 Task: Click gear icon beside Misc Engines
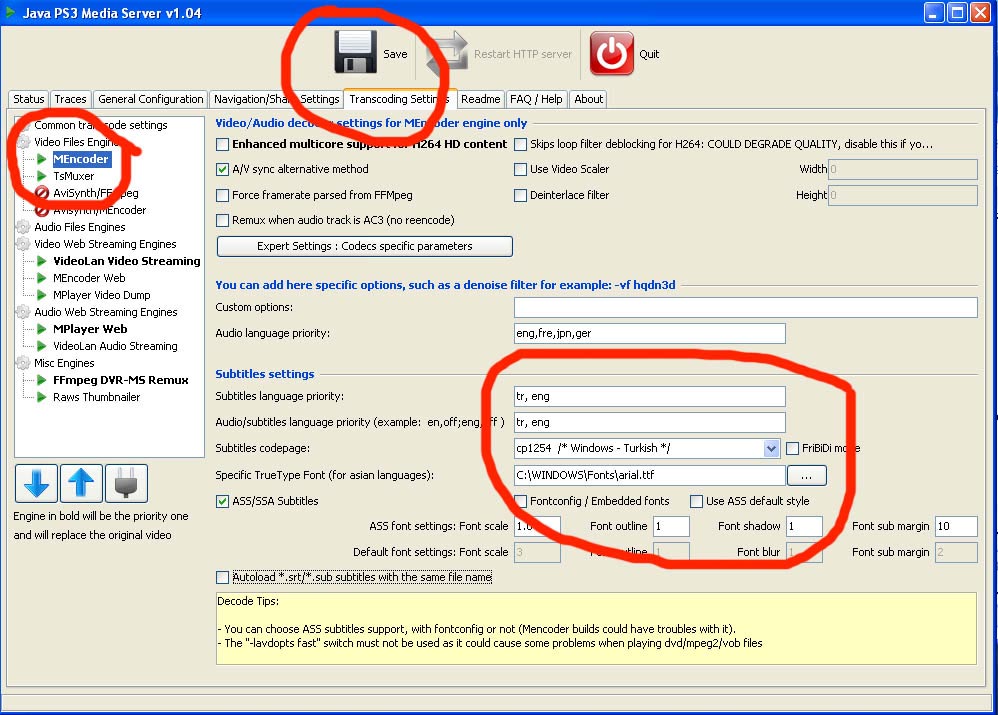click(24, 363)
